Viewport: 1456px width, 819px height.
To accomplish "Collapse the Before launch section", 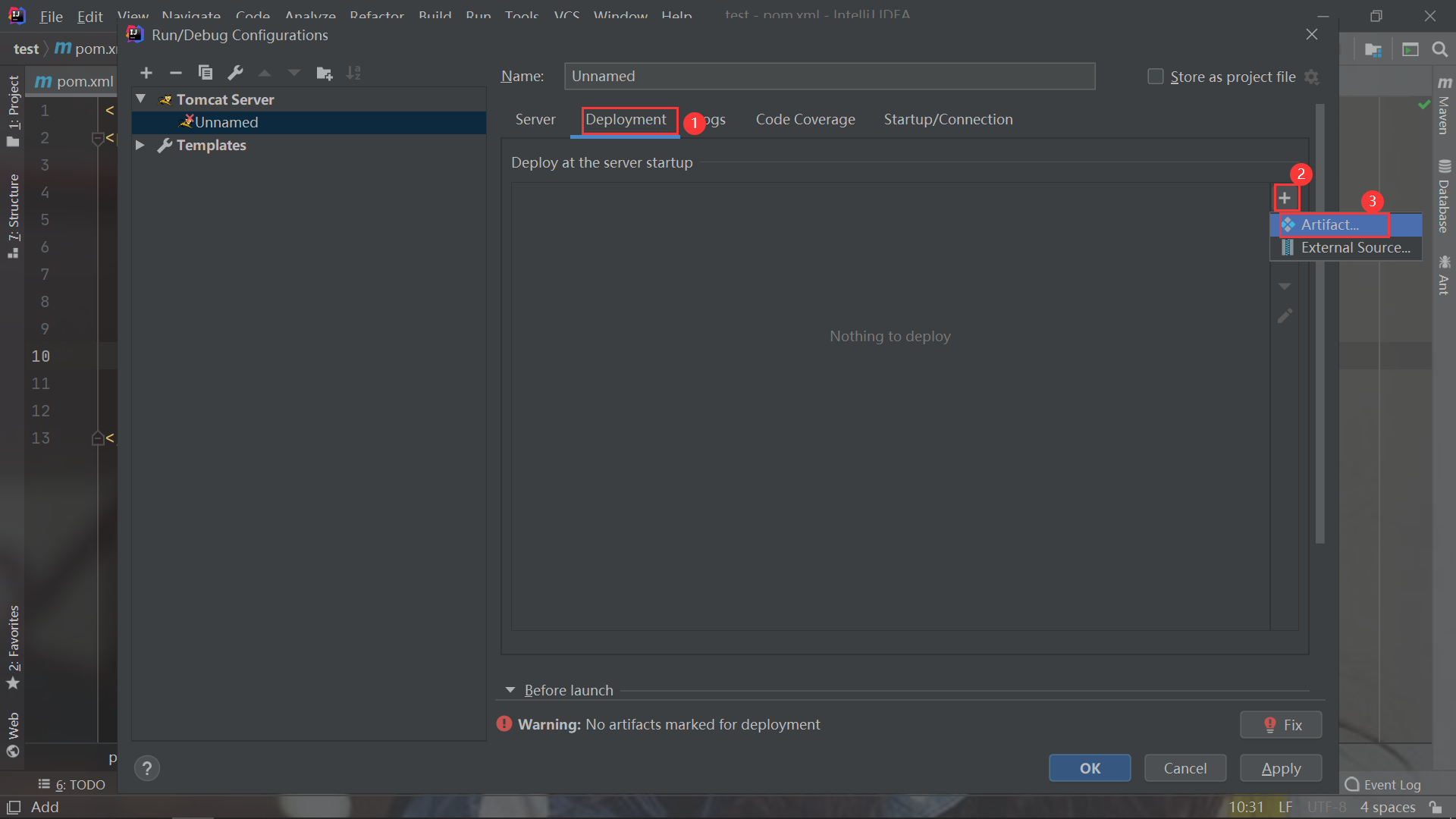I will pyautogui.click(x=510, y=690).
